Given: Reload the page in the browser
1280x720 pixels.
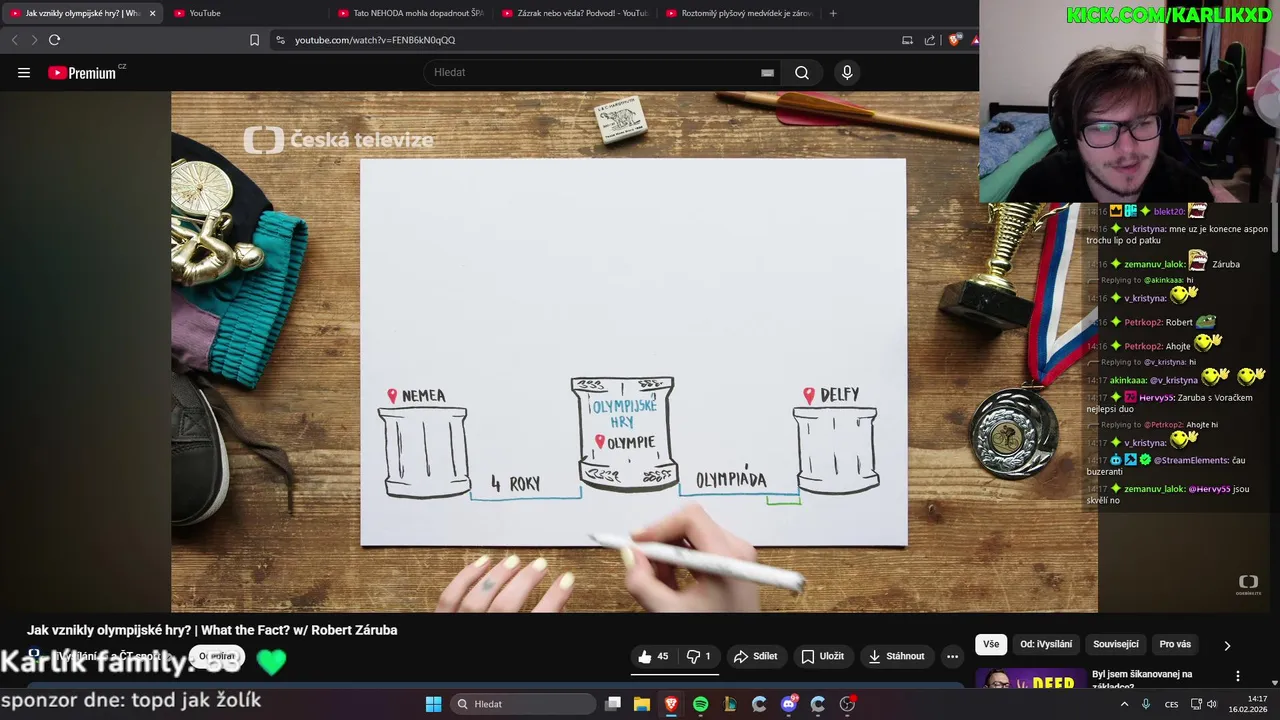Looking at the screenshot, I should 54,40.
